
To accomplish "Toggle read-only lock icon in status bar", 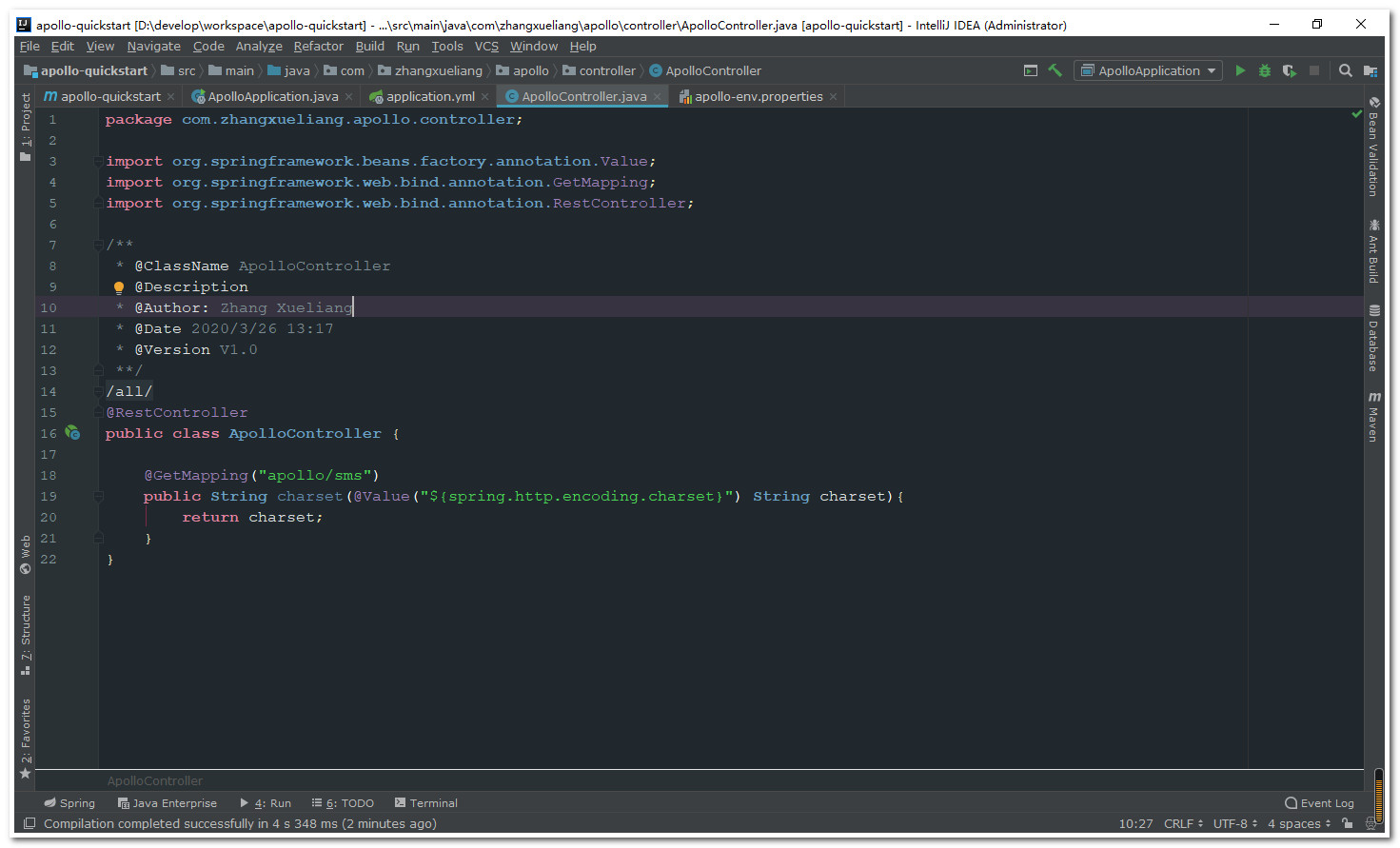I will [1347, 823].
